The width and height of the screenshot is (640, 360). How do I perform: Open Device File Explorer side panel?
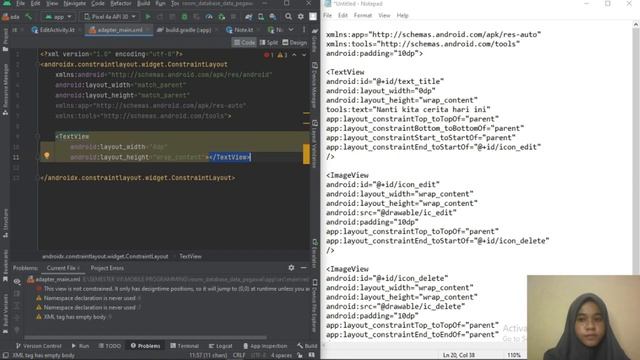(315, 305)
